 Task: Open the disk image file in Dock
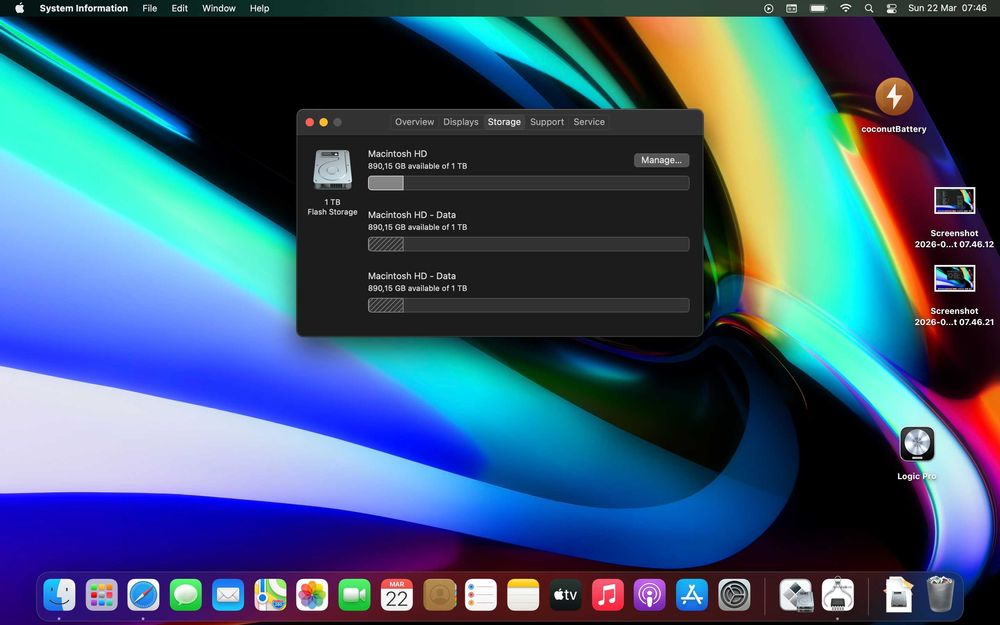click(x=898, y=595)
